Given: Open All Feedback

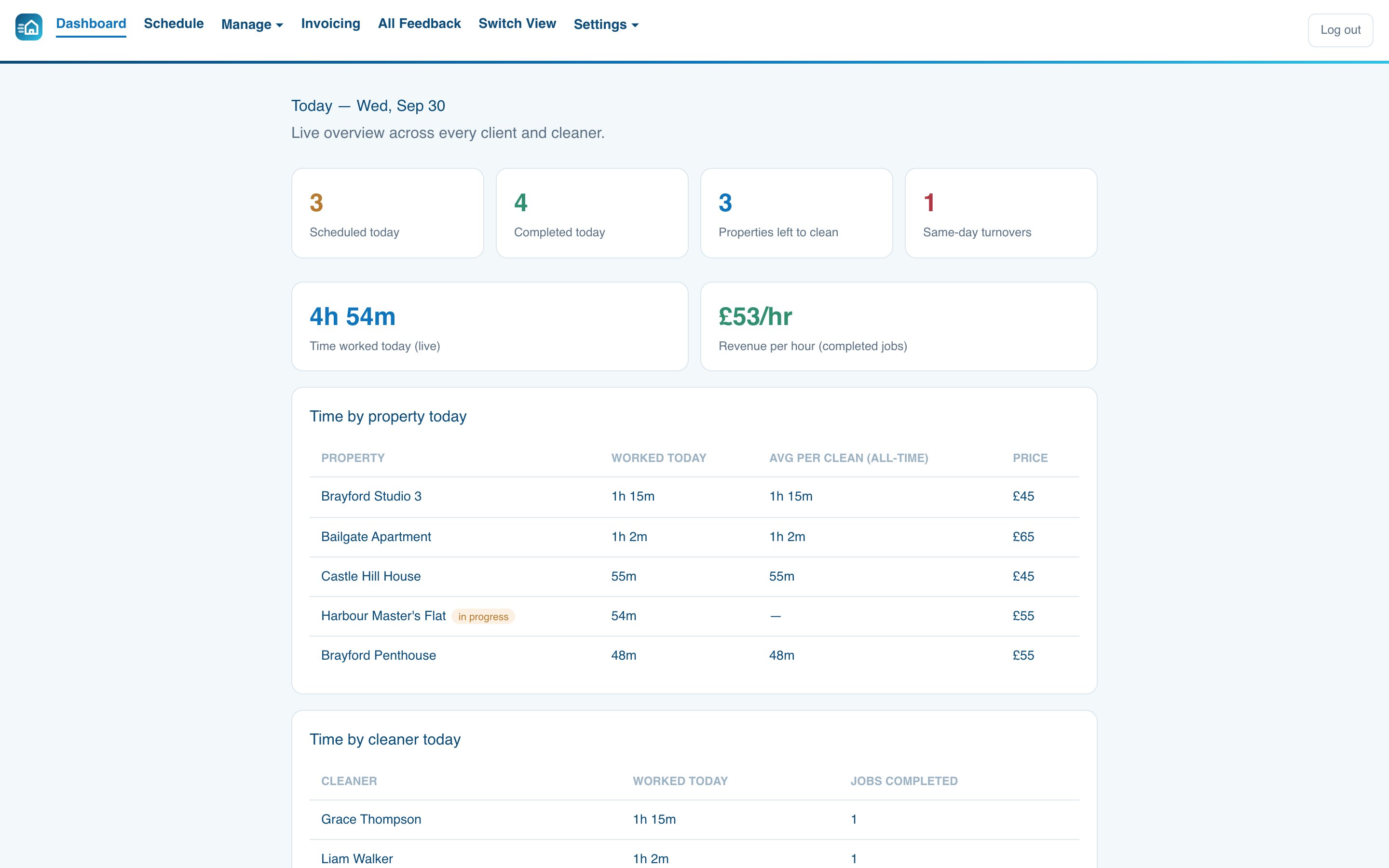Looking at the screenshot, I should [x=419, y=24].
